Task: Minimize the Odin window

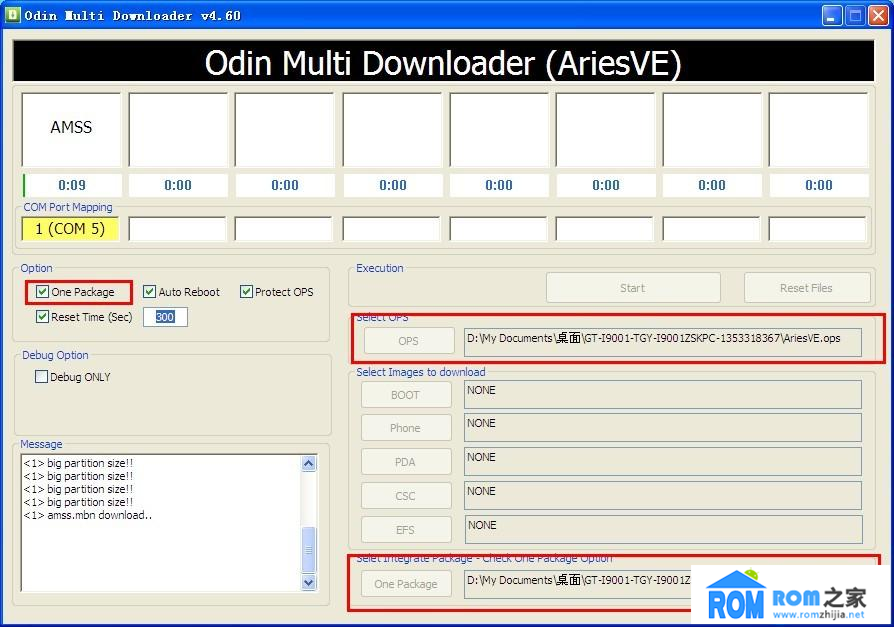Action: pyautogui.click(x=832, y=15)
